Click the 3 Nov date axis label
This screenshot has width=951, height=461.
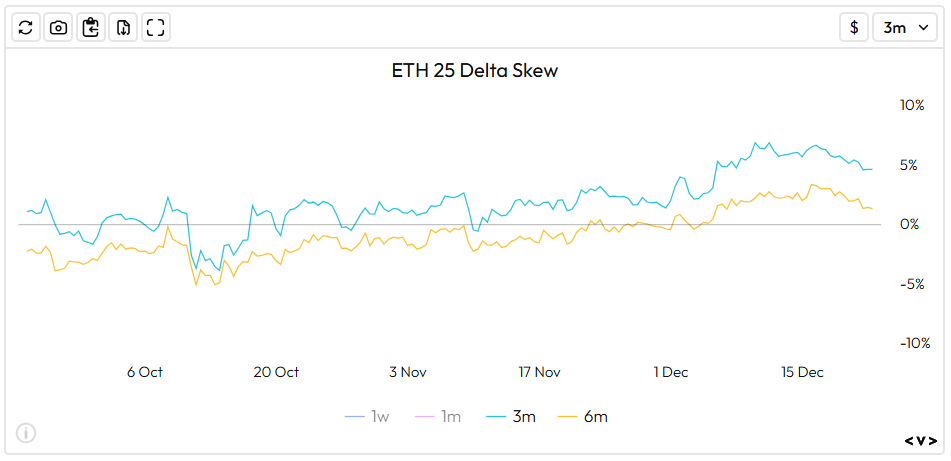[x=408, y=372]
